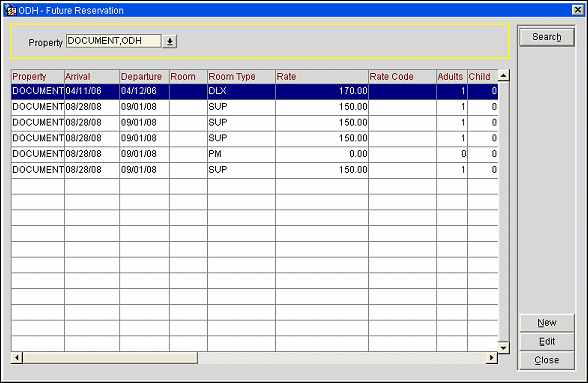588x383 pixels.
Task: Click the Property input field
Action: (114, 41)
